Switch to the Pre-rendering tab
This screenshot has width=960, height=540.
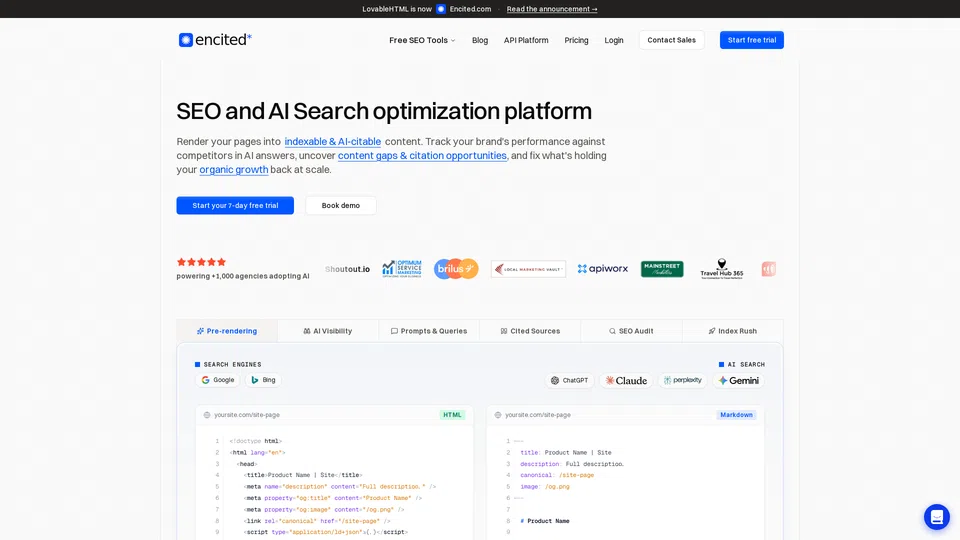click(x=227, y=331)
